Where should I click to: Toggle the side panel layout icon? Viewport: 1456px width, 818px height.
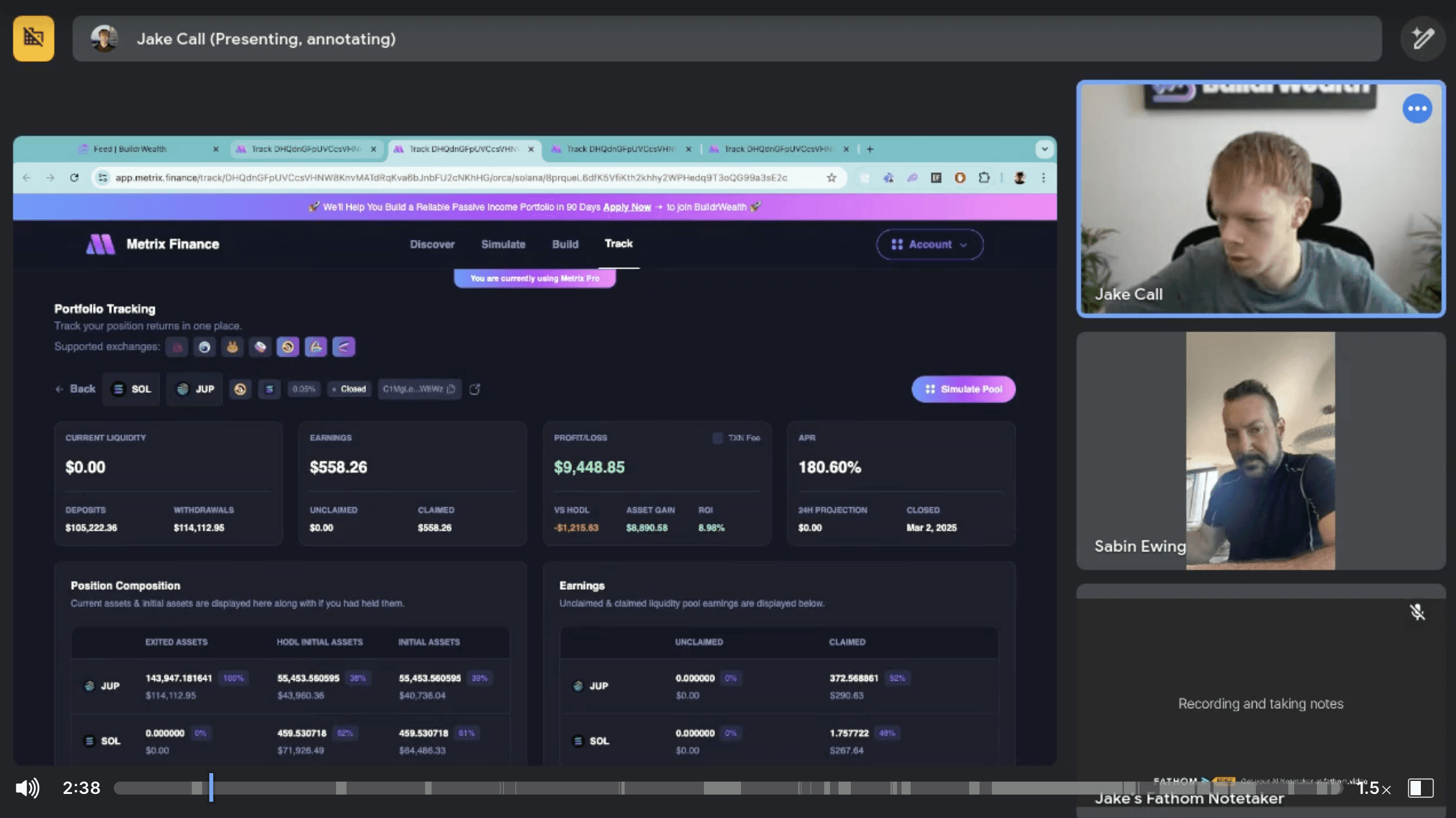point(1420,788)
